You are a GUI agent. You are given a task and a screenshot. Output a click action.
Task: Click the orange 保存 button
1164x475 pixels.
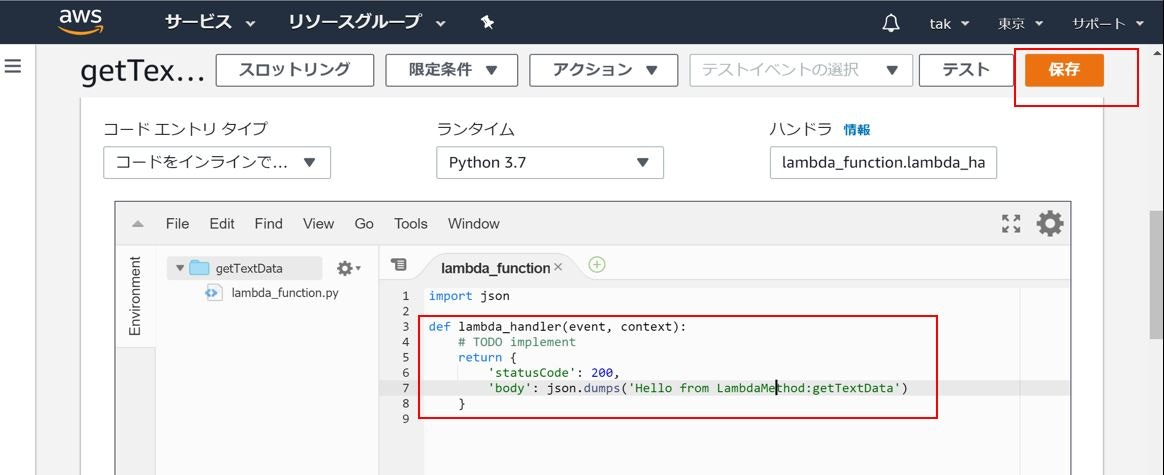[x=1064, y=70]
